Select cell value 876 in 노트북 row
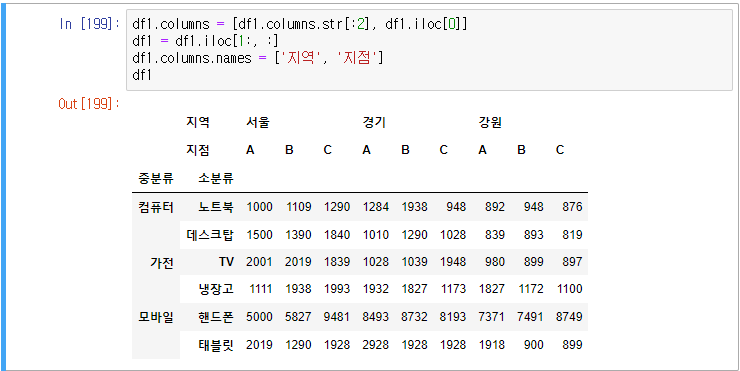The width and height of the screenshot is (740, 371). pyautogui.click(x=572, y=207)
